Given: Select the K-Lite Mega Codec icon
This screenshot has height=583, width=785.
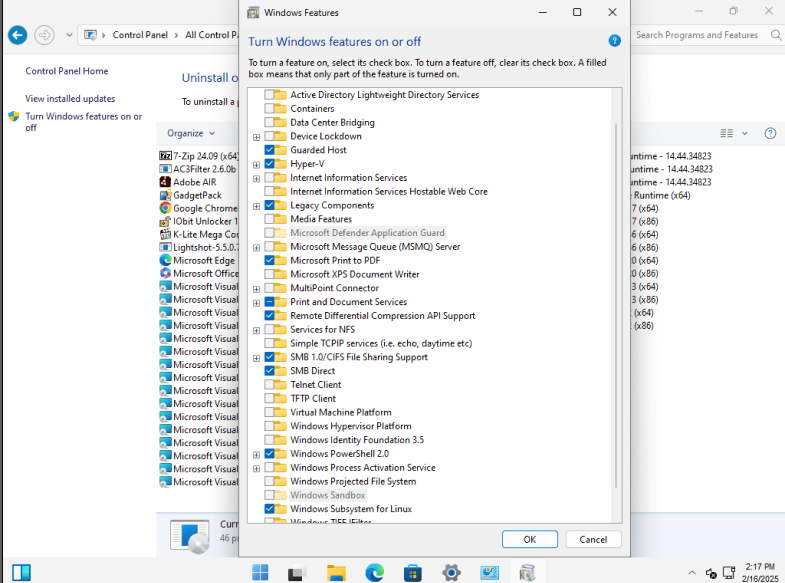Looking at the screenshot, I should (x=165, y=234).
